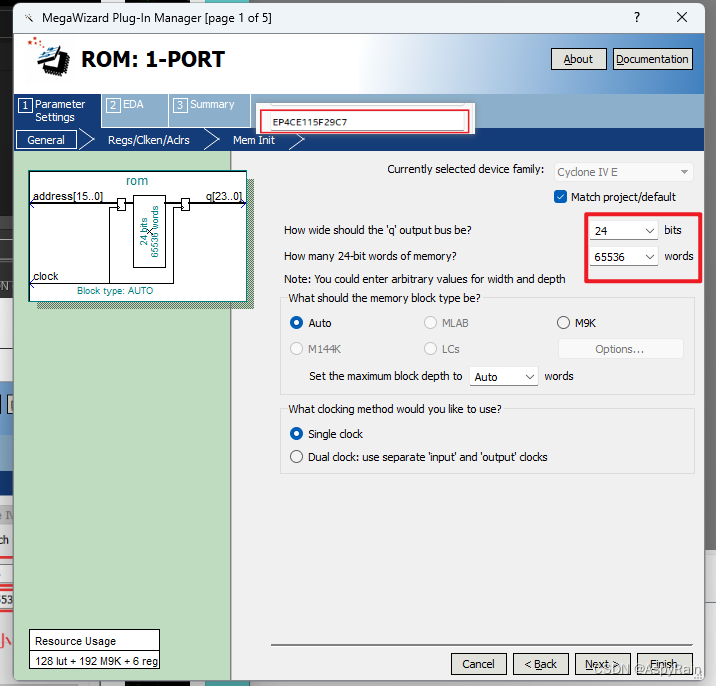Click the Resource Usage value box
Image resolution: width=716 pixels, height=686 pixels.
pos(95,660)
